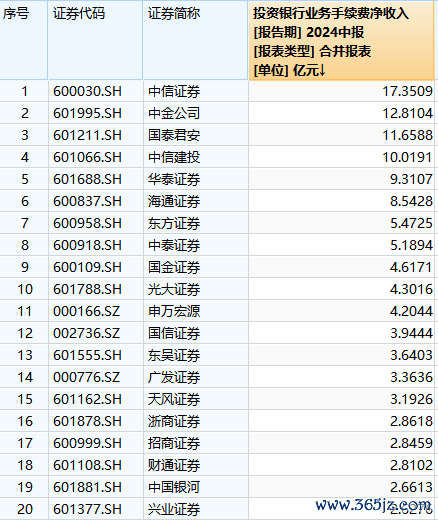This screenshot has height=520, width=438.
Task: Select value cell 10.0191
Action: [342, 157]
